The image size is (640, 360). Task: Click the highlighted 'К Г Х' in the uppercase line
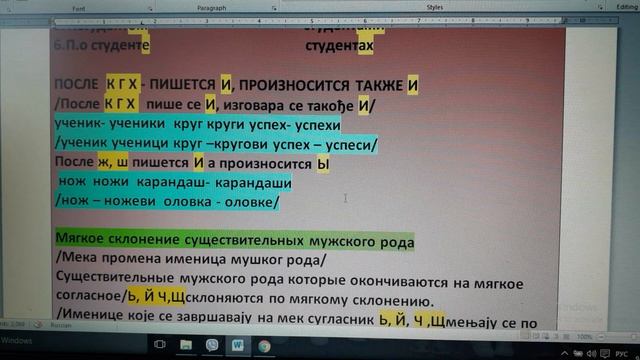click(x=122, y=84)
